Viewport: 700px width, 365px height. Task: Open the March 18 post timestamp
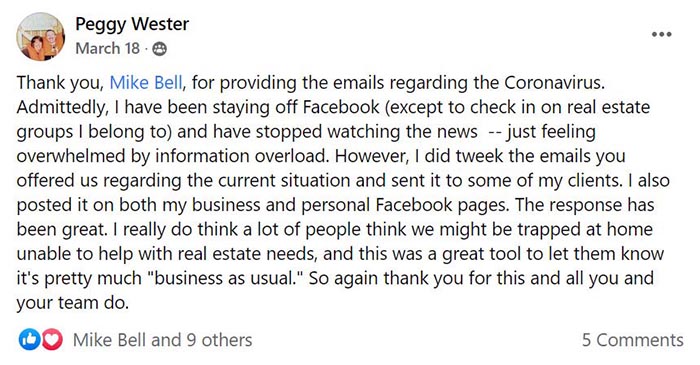point(108,48)
